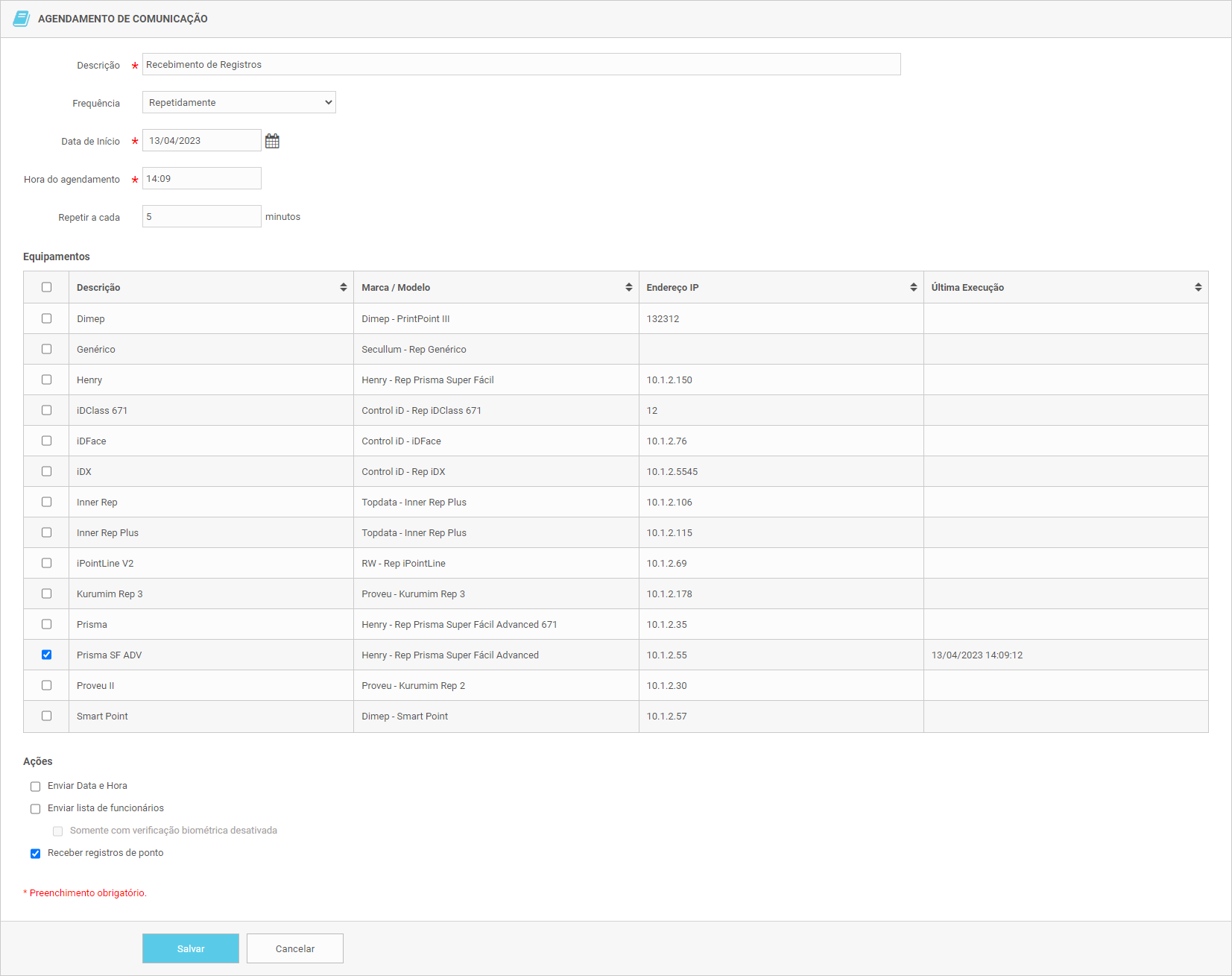
Task: Sort table by Descrição column arrows
Action: click(343, 287)
